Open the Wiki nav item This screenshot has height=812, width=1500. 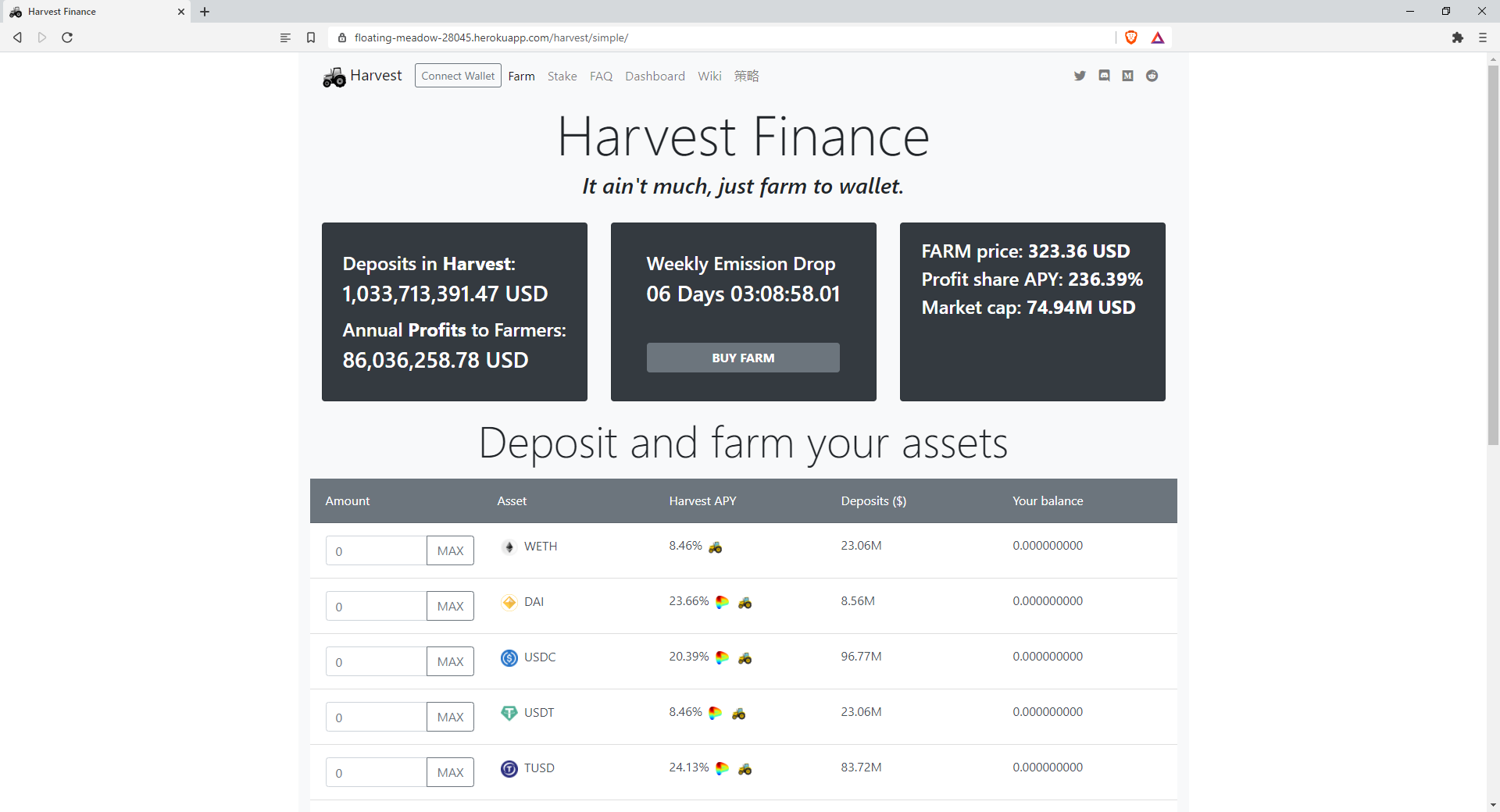pos(709,76)
